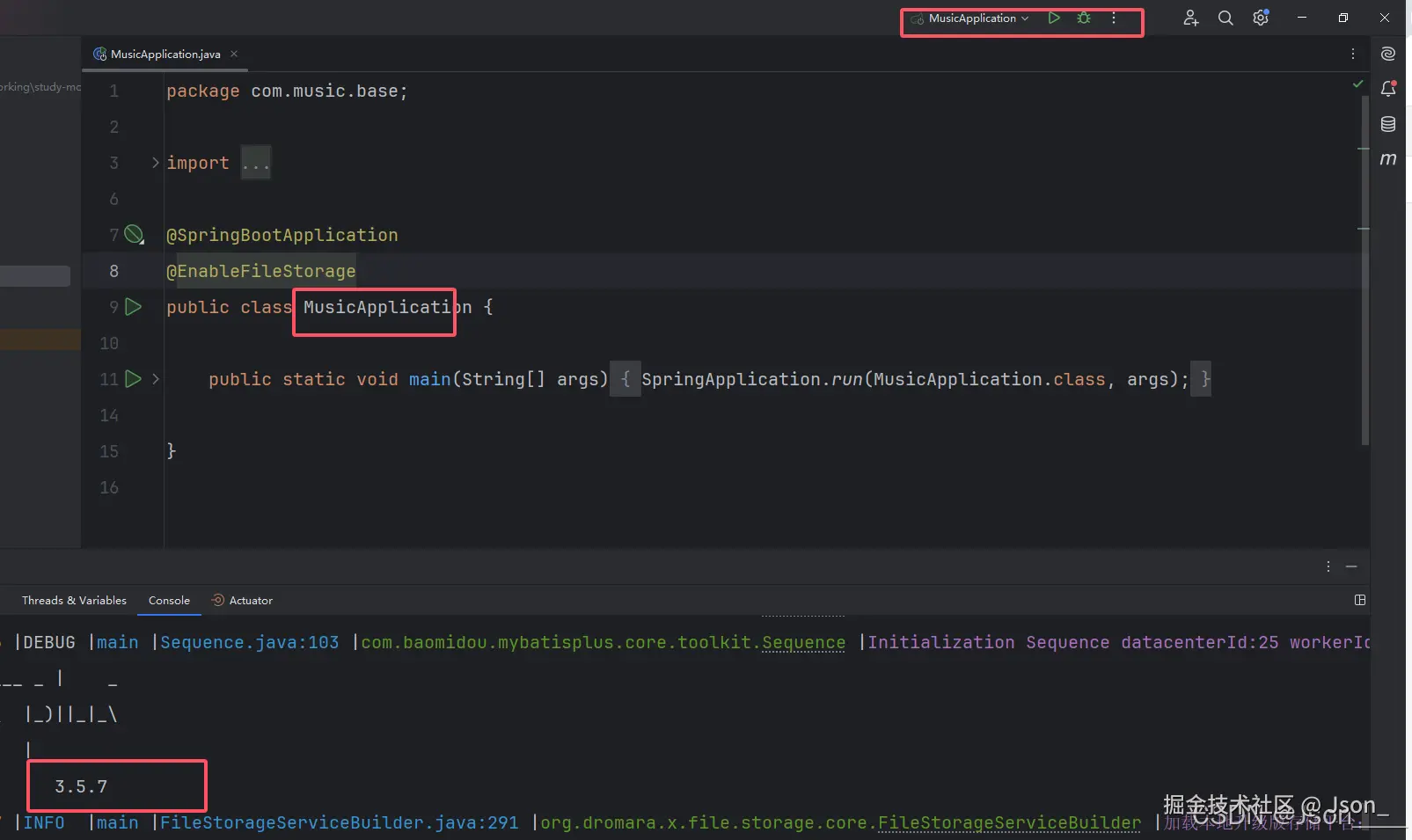Screen dimensions: 1412x840
Task: Click the SpringApplication identifier on line 11
Action: 731,379
